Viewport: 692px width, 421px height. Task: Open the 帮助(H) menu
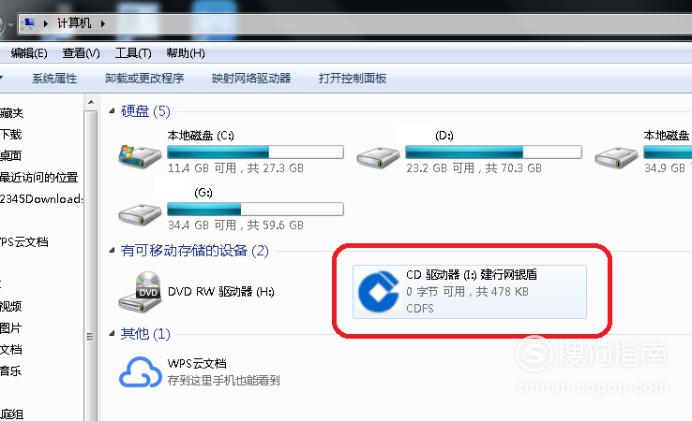point(185,53)
